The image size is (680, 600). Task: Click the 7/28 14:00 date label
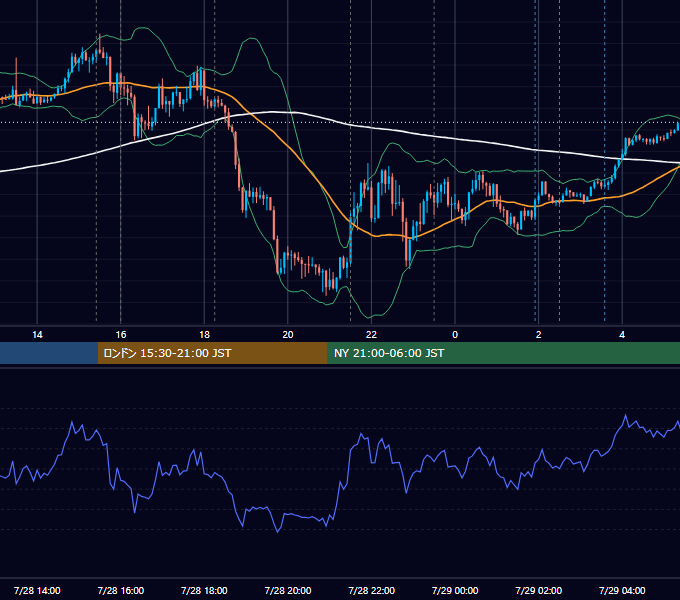[37, 590]
